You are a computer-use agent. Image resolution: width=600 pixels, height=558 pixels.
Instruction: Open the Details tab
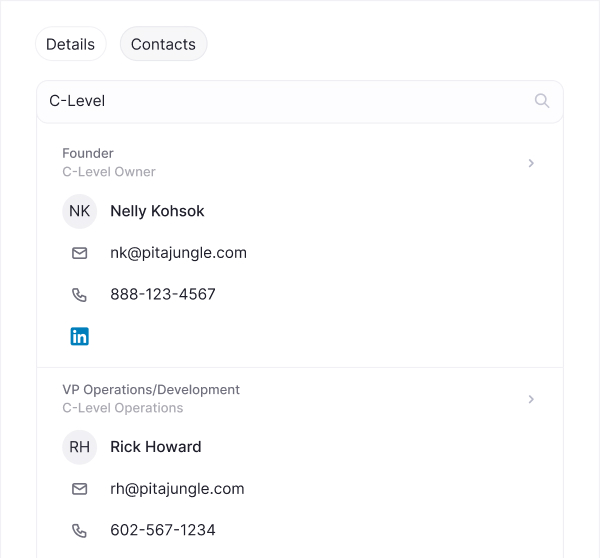70,44
